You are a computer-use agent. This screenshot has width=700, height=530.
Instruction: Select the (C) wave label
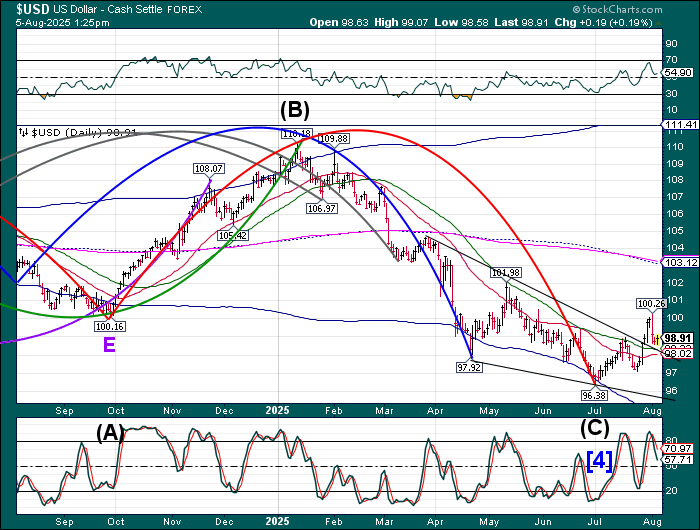tap(595, 428)
